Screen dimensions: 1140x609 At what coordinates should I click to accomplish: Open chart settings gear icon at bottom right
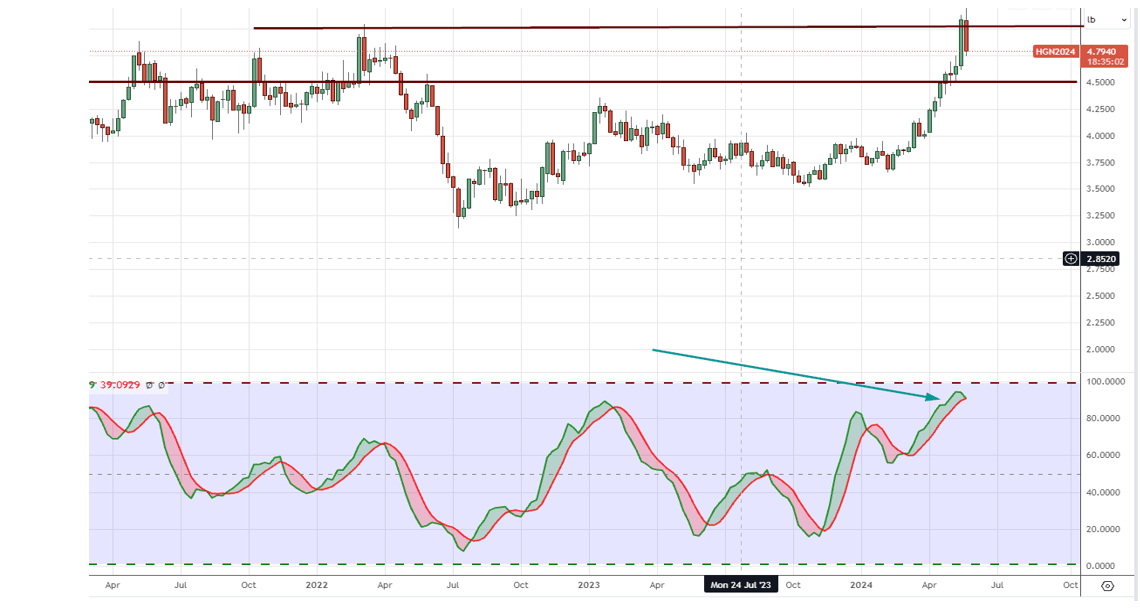coord(1107,586)
